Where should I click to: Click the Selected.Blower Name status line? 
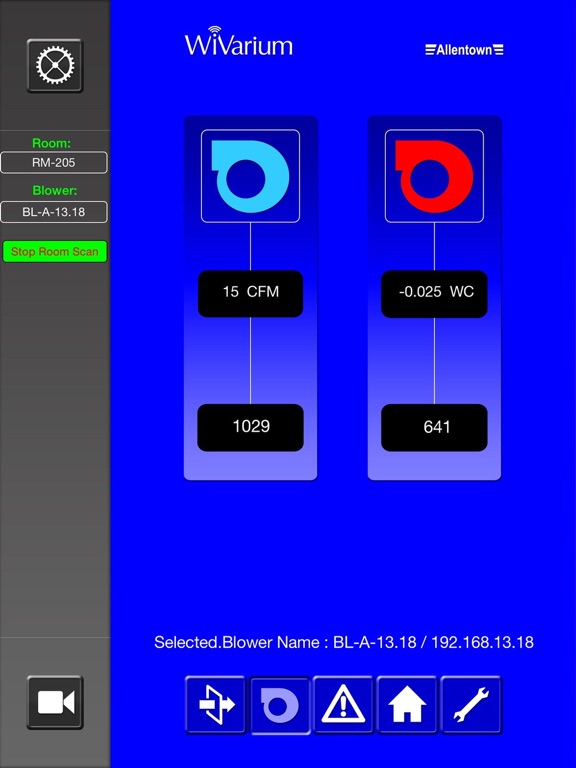coord(344,642)
